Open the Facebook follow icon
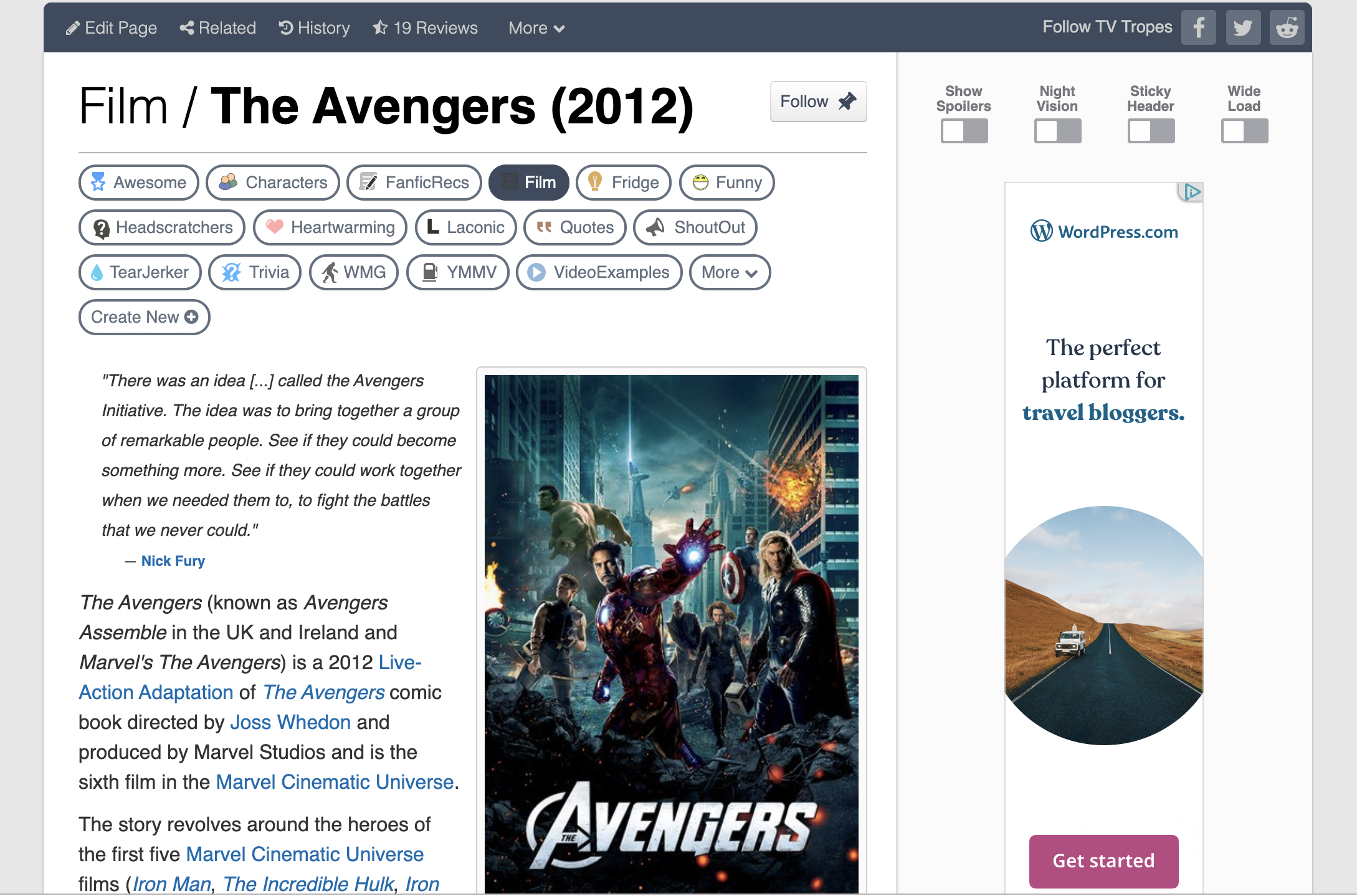Screen dimensions: 1357x896 (1198, 28)
